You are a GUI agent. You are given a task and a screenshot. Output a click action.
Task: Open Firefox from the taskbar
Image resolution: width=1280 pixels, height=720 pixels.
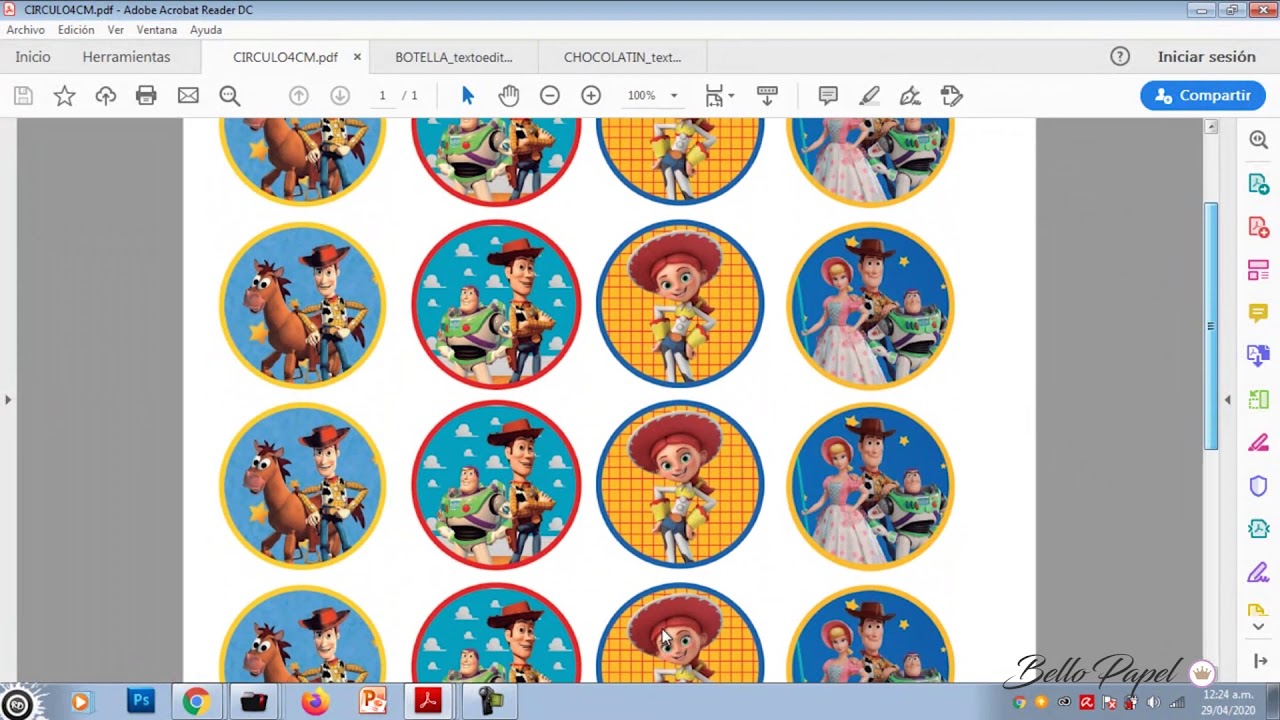tap(314, 702)
